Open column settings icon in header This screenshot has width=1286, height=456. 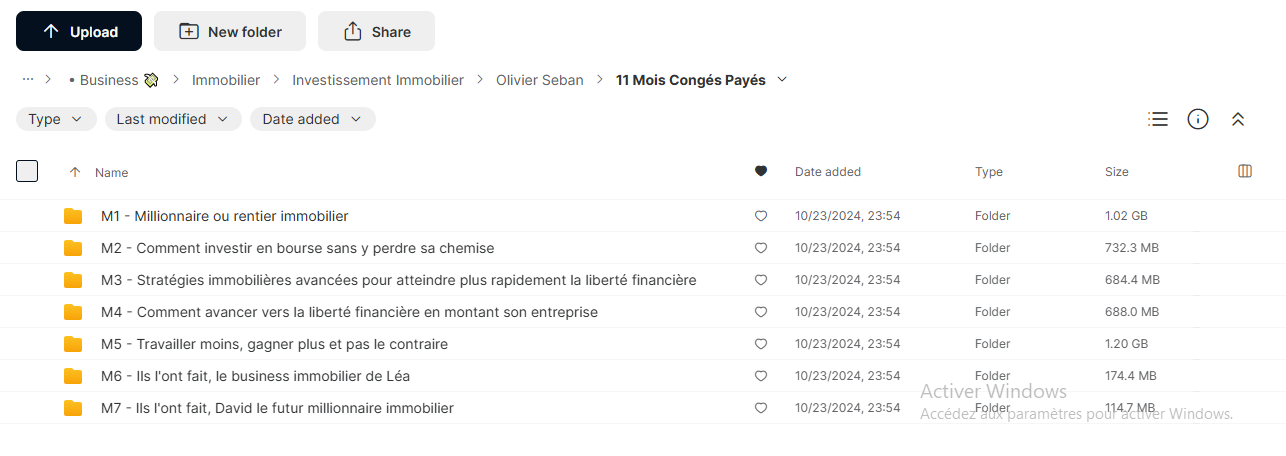tap(1245, 171)
